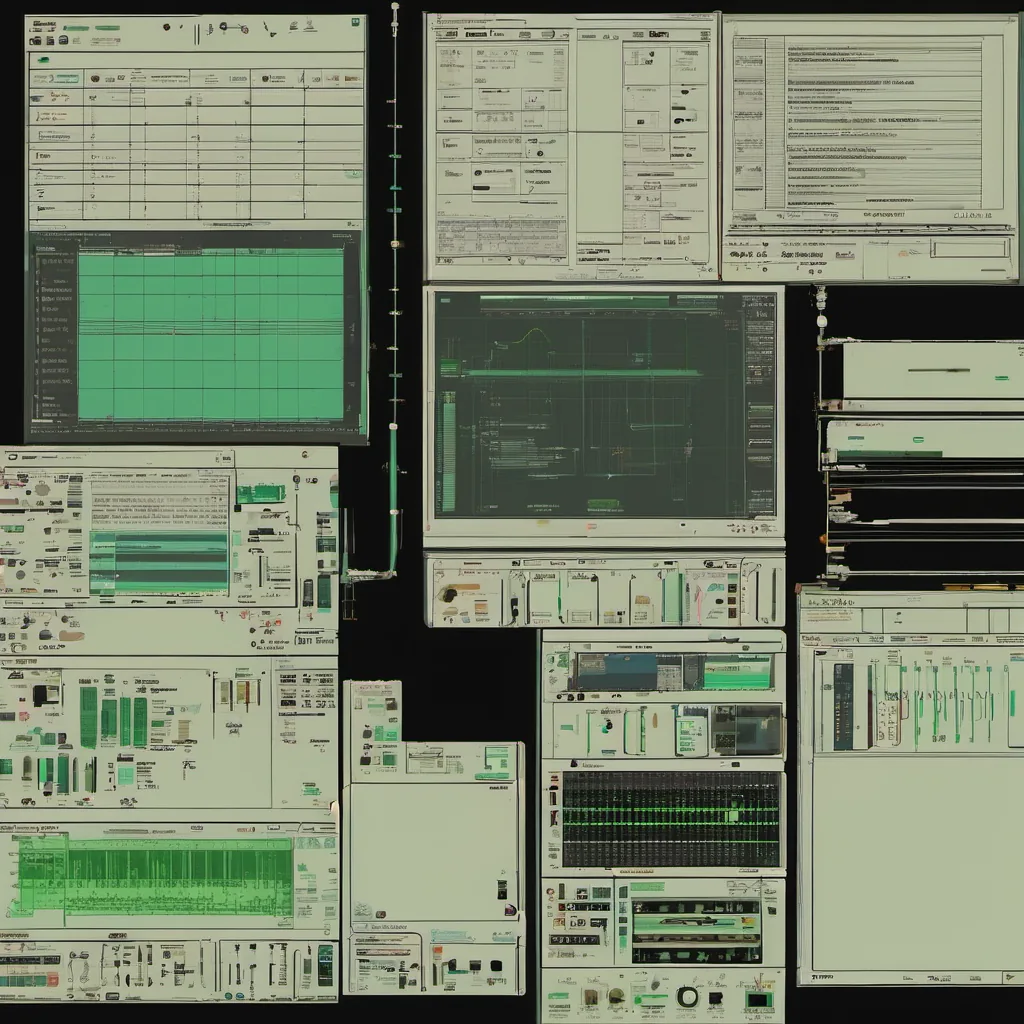Click the round dial knob on bottom center panel
The height and width of the screenshot is (1024, 1024).
(687, 996)
